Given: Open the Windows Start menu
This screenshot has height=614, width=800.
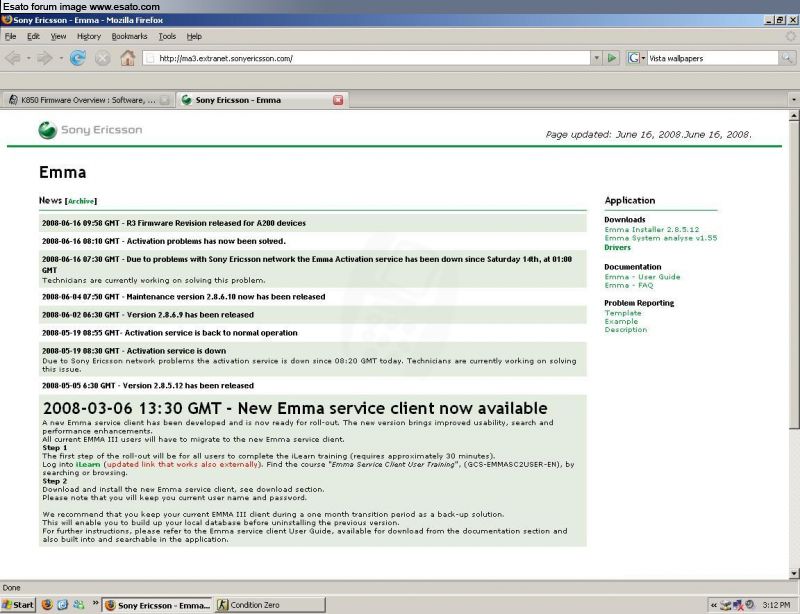Looking at the screenshot, I should click(18, 605).
